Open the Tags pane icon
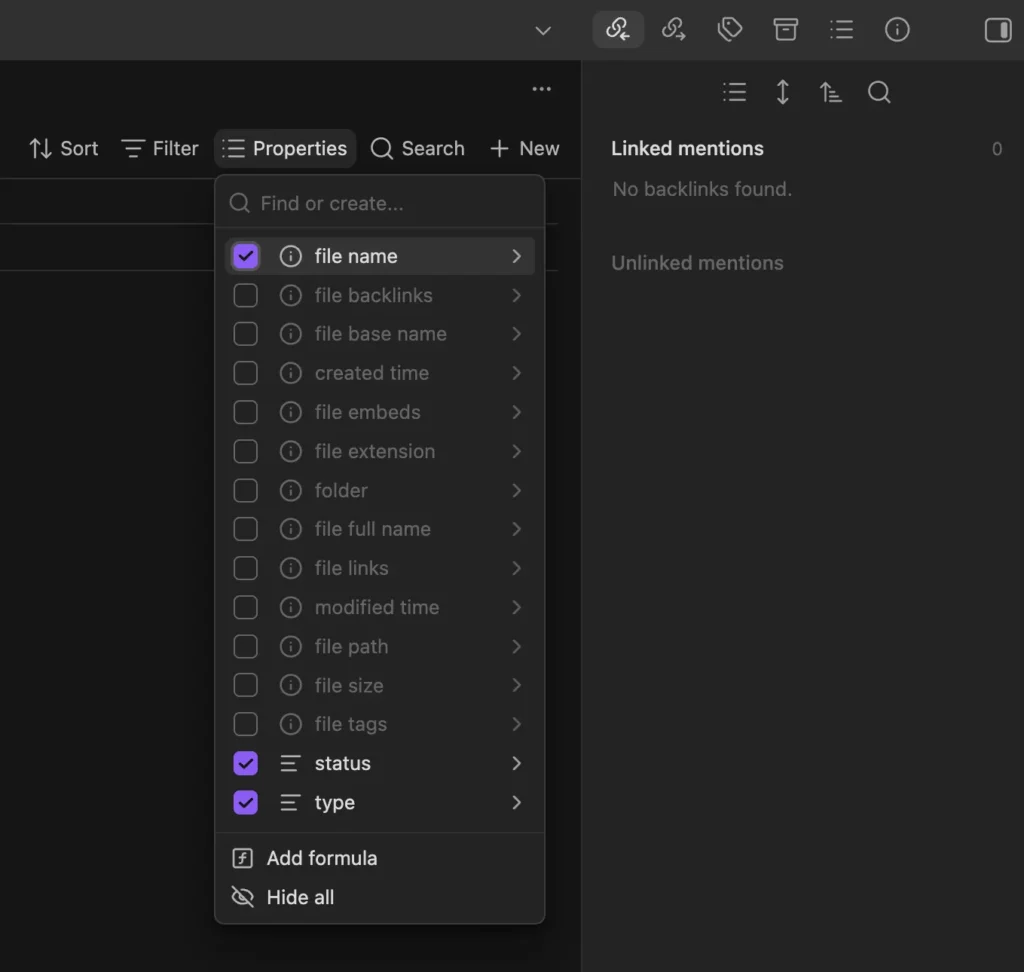The width and height of the screenshot is (1024, 972). click(729, 29)
